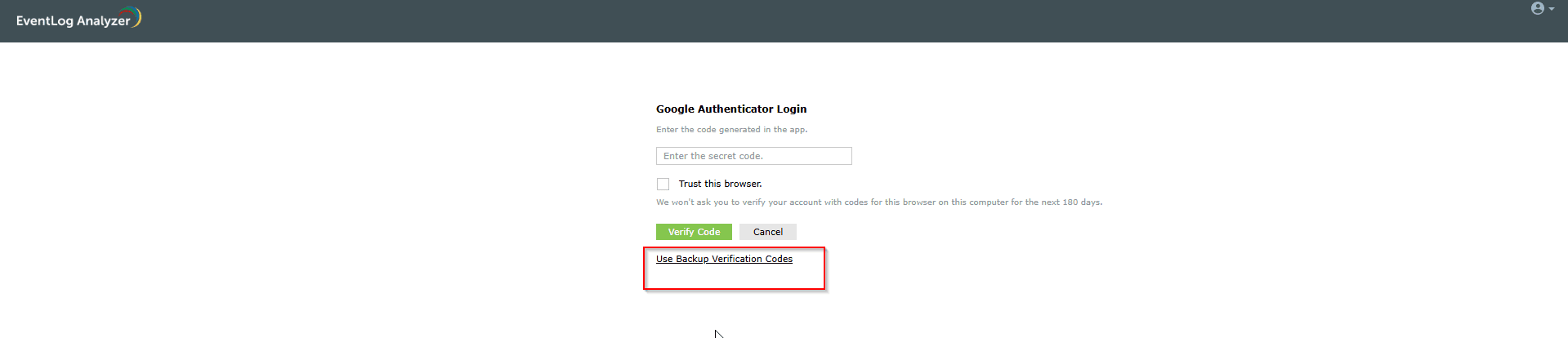Click the Google Authenticator Login heading
1568x338 pixels.
pos(730,109)
